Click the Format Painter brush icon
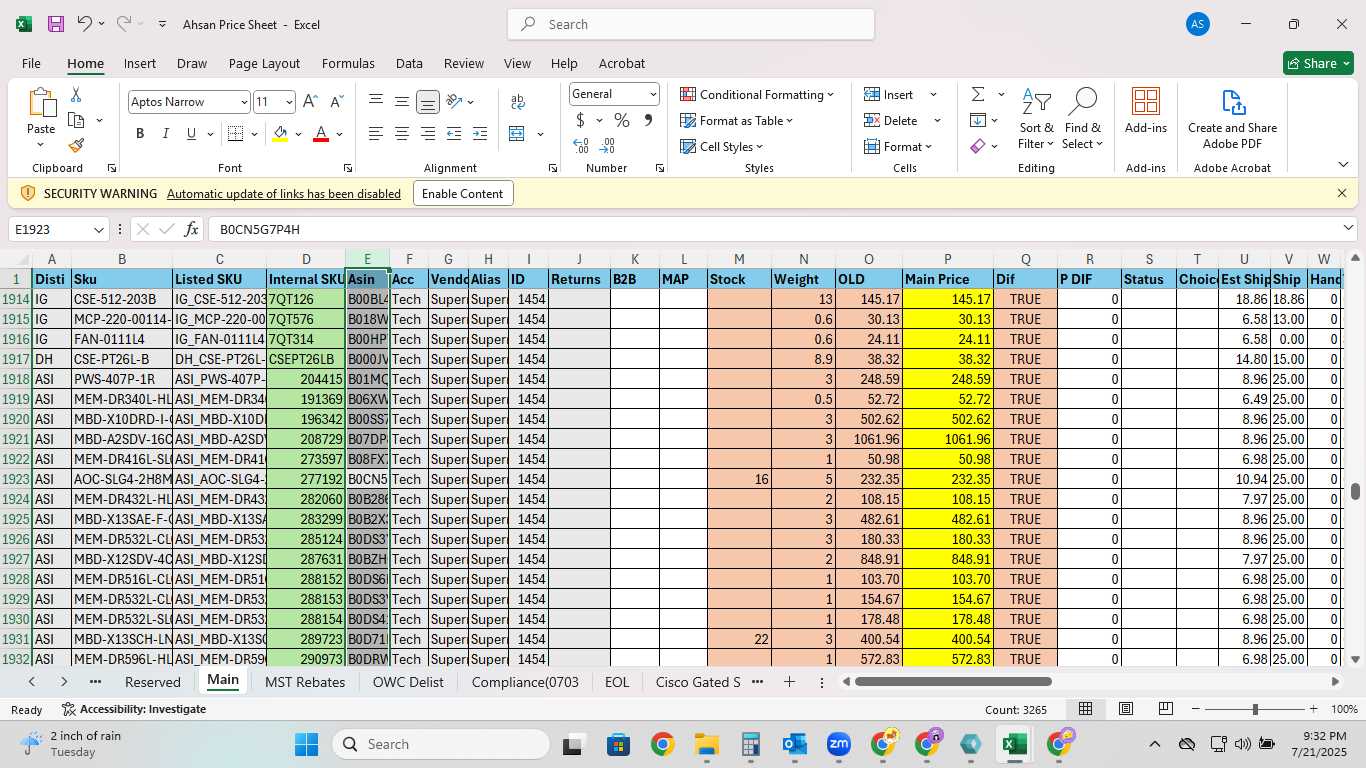1366x768 pixels. point(76,146)
